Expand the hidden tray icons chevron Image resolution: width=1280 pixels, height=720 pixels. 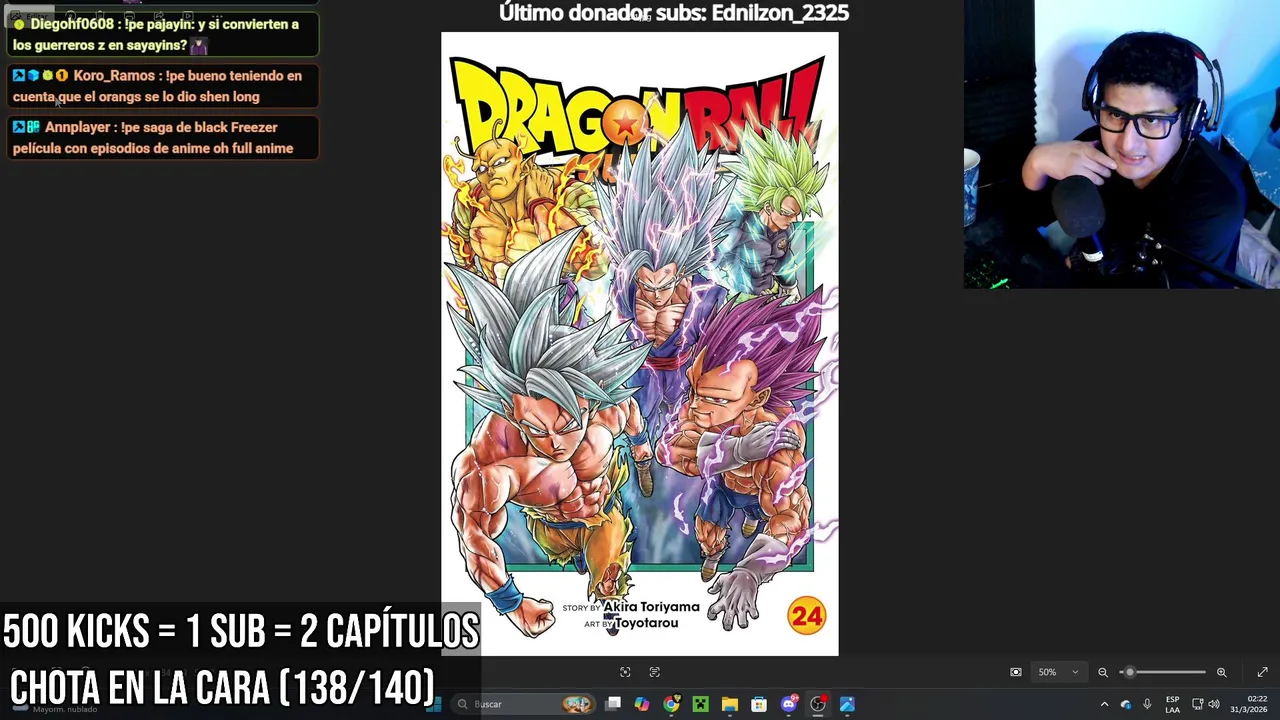pyautogui.click(x=1104, y=704)
